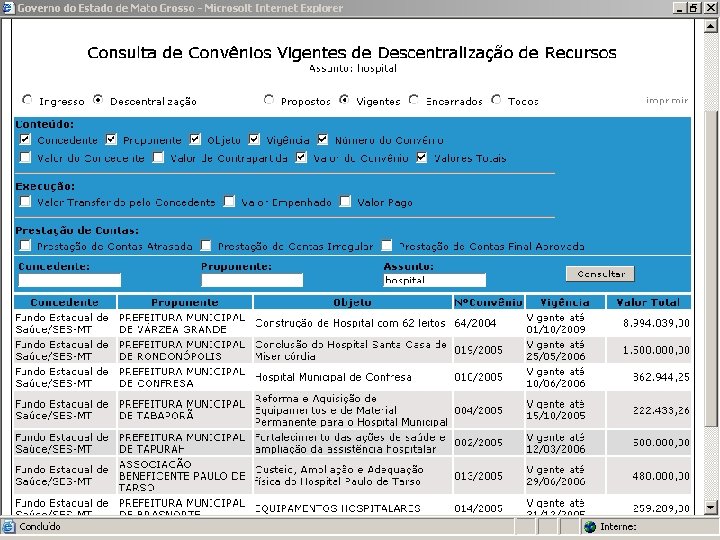Image resolution: width=720 pixels, height=540 pixels.
Task: Select the Descentralização radio option
Action: tap(98, 100)
